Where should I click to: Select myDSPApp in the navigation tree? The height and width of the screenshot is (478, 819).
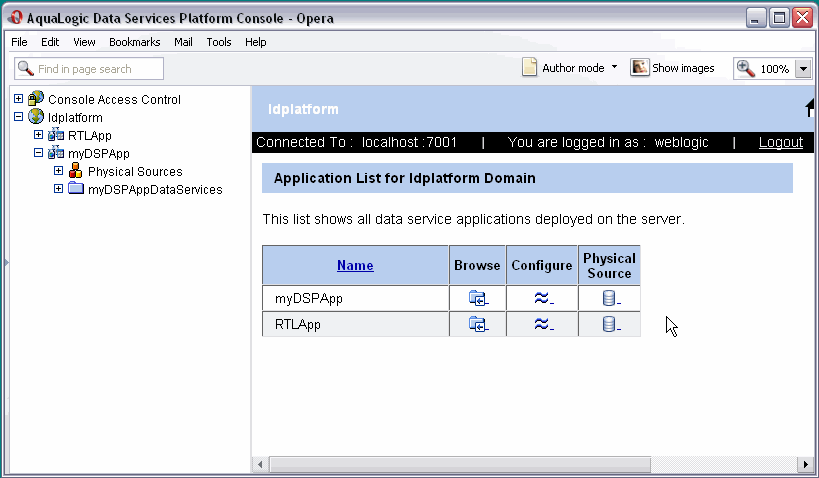click(99, 154)
